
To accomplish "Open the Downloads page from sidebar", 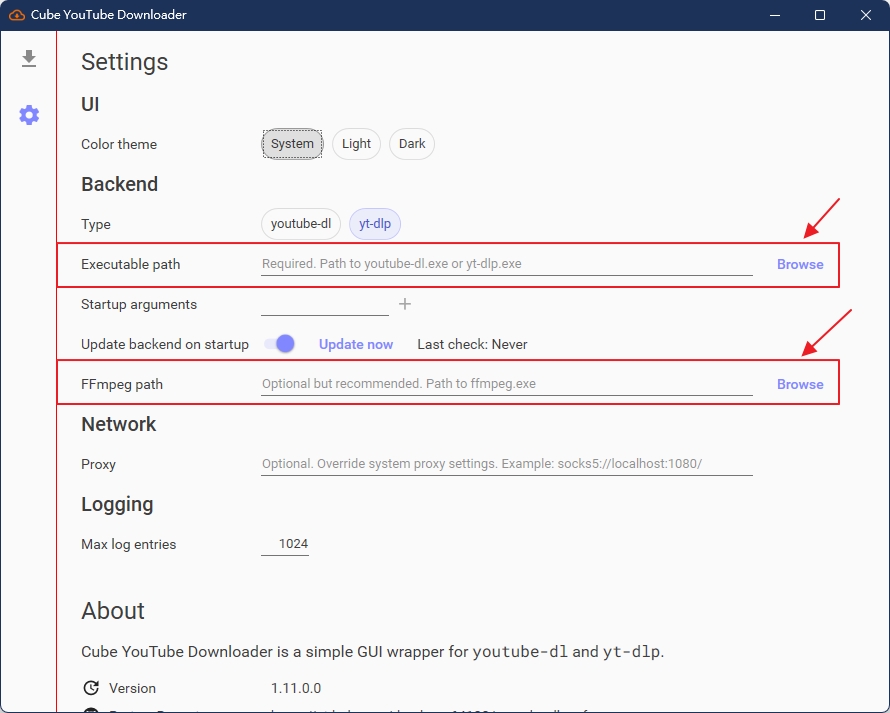I will tap(29, 58).
